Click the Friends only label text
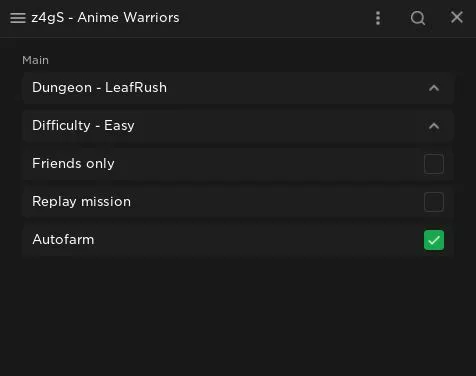 point(73,164)
